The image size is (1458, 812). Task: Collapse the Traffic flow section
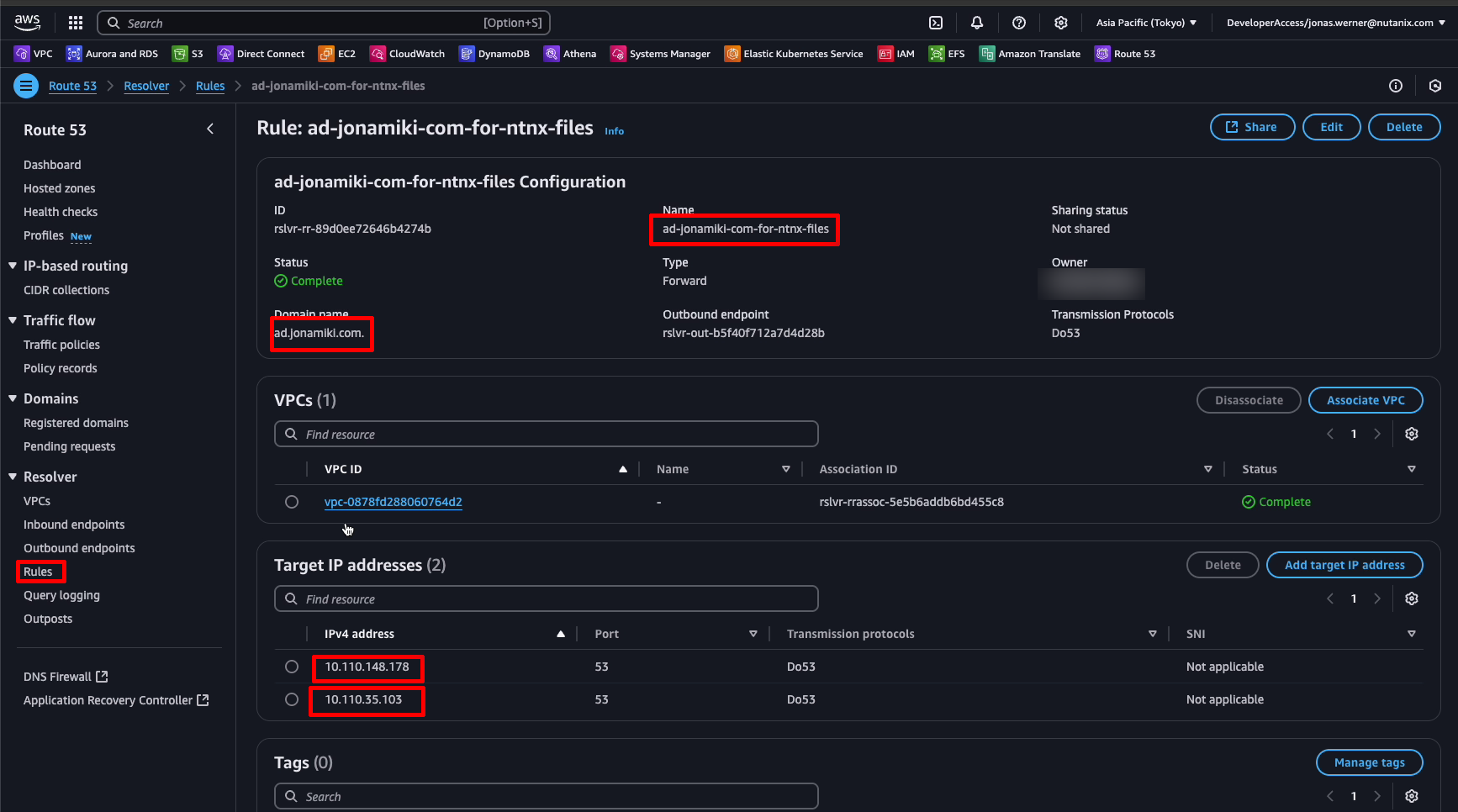tap(13, 320)
